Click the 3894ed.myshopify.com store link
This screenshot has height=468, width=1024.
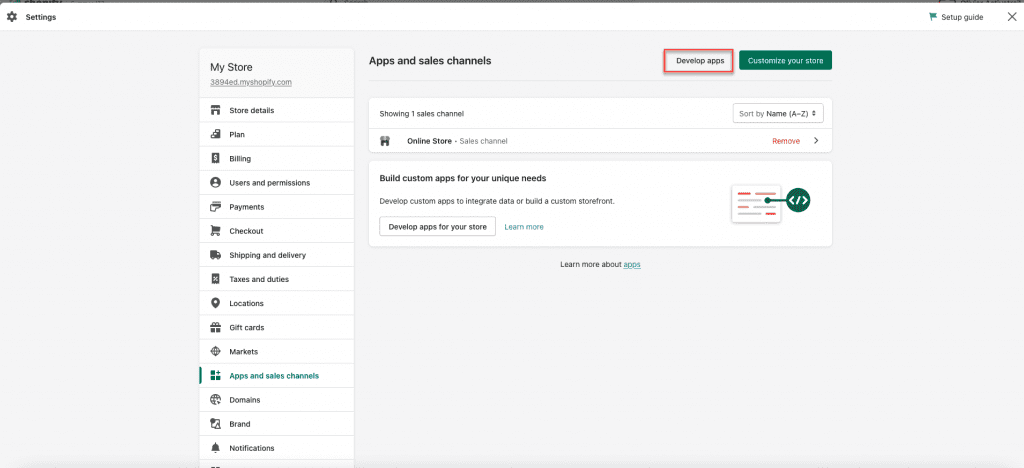click(x=251, y=82)
